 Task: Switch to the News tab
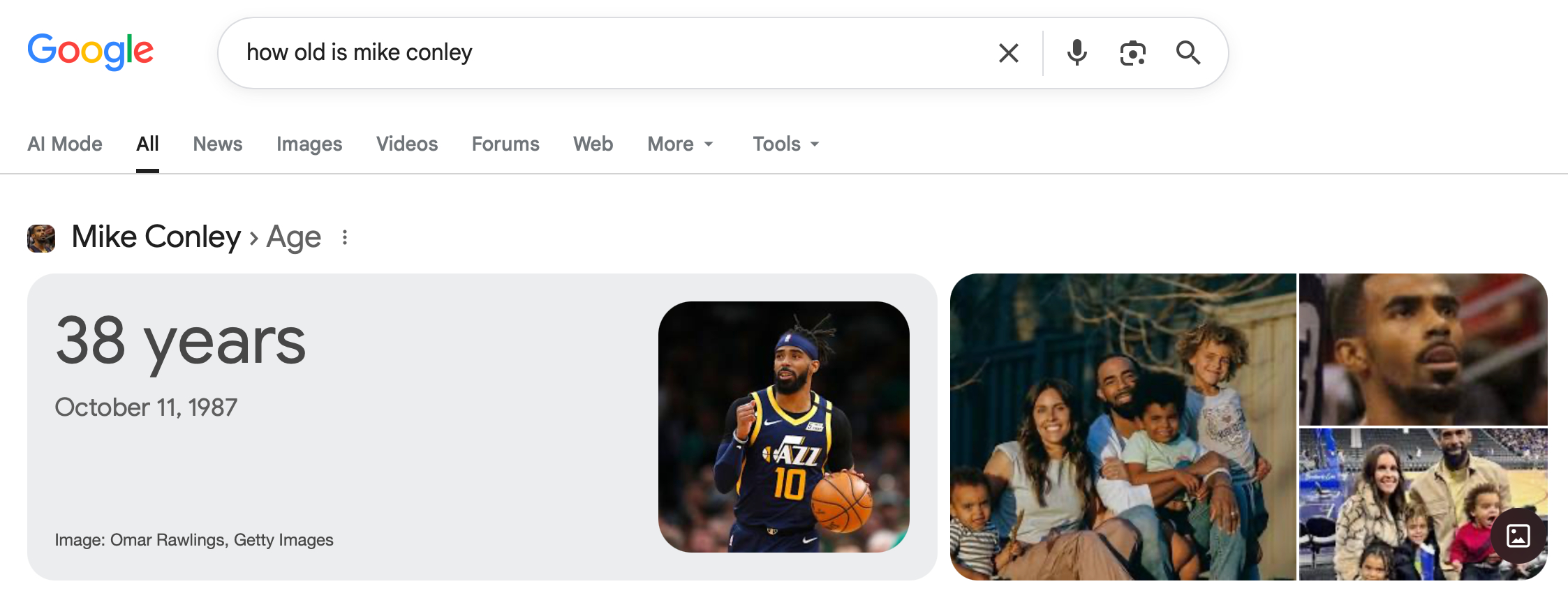(218, 144)
